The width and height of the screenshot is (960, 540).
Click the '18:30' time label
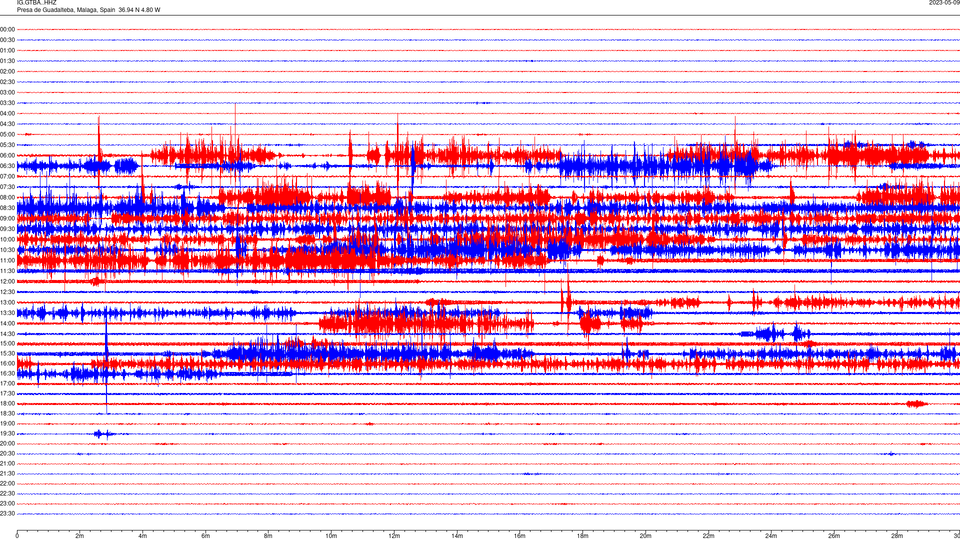pos(7,414)
